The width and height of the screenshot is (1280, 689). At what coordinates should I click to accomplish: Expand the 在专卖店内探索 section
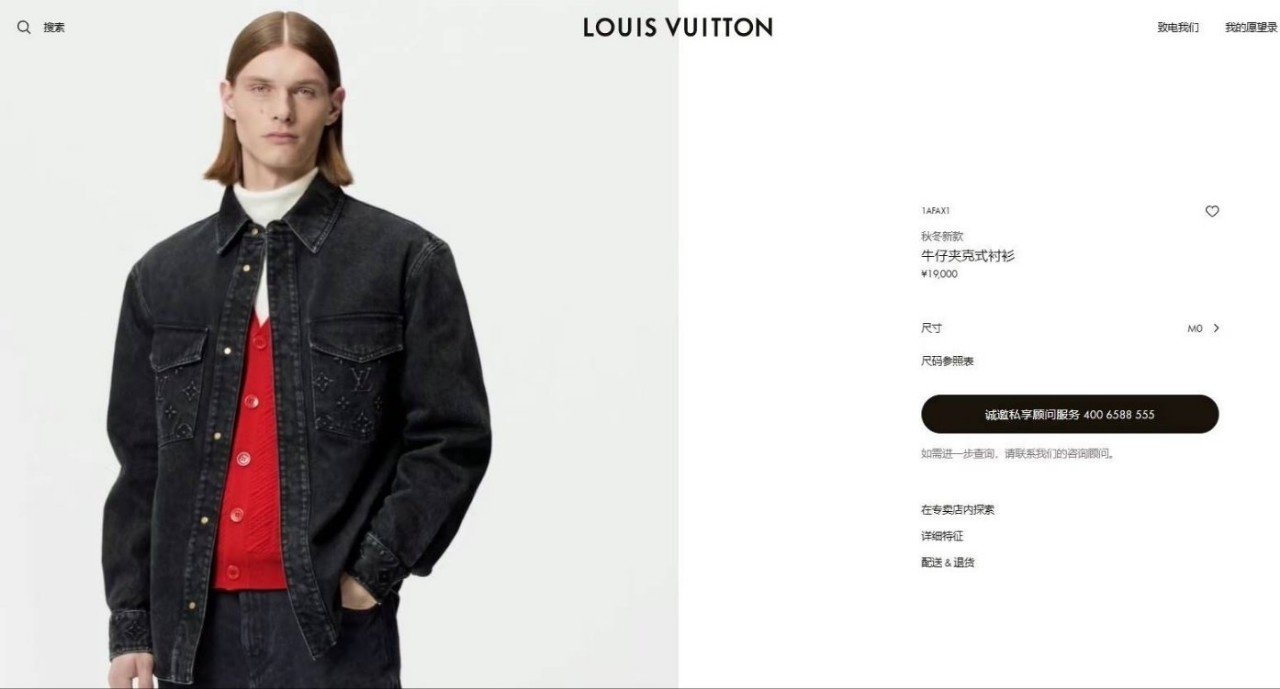coord(958,510)
